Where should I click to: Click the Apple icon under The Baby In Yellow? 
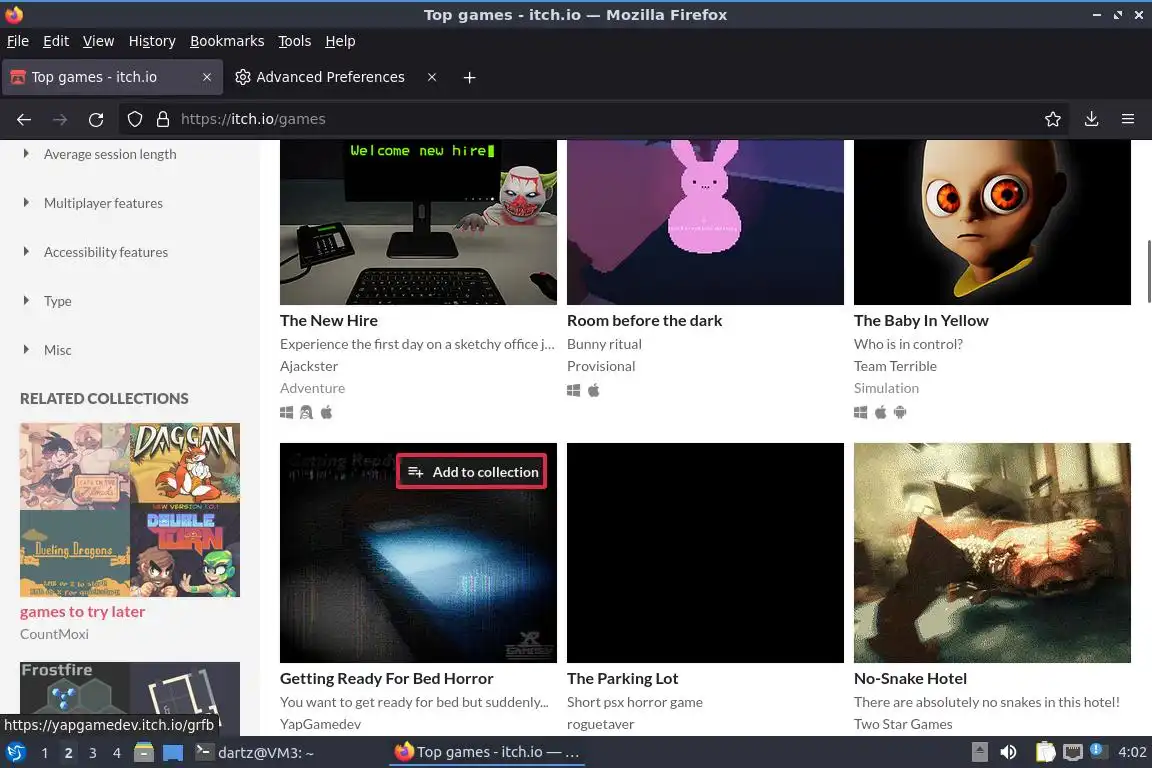coord(880,412)
